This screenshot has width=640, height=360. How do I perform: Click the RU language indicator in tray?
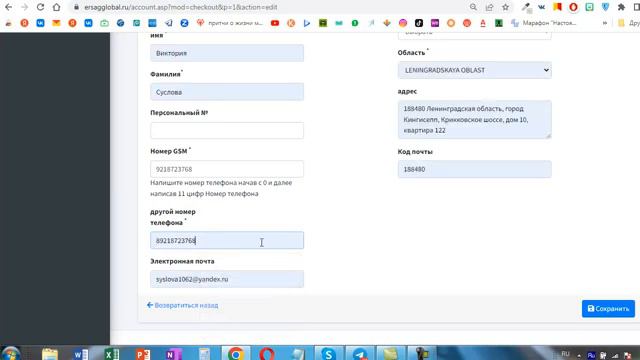pos(566,354)
